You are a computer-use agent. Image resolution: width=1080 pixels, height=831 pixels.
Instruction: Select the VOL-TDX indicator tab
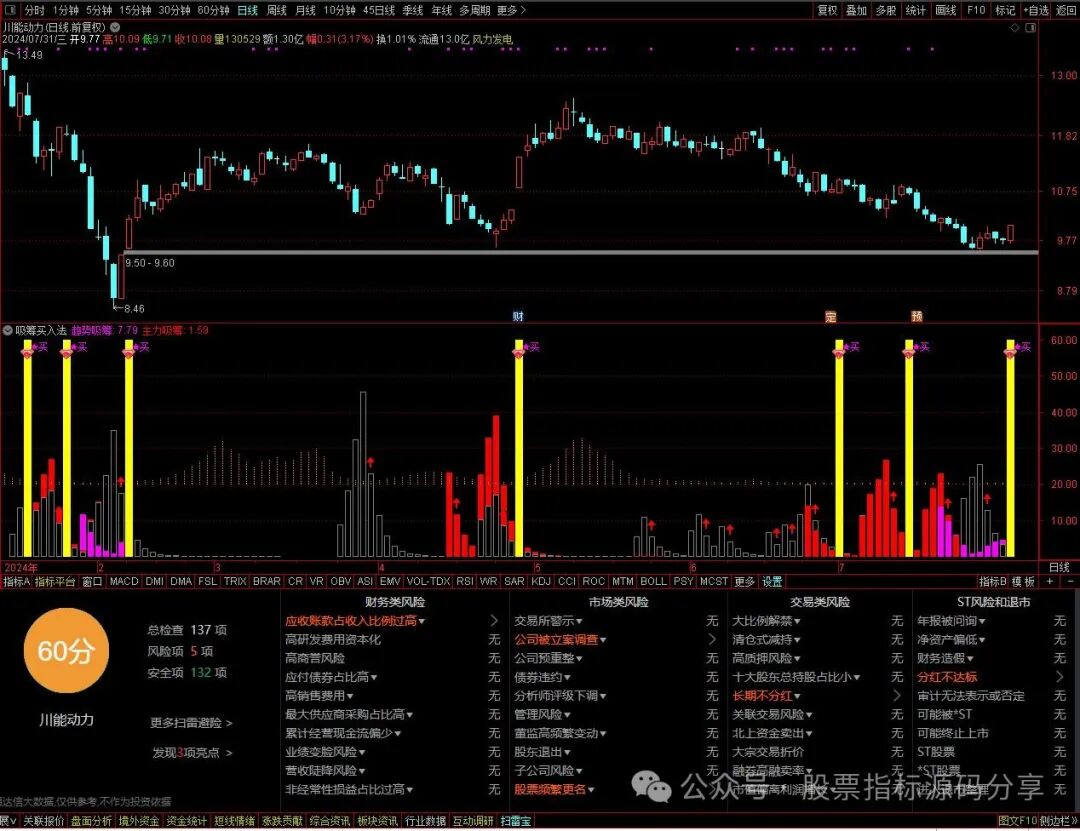pos(428,582)
